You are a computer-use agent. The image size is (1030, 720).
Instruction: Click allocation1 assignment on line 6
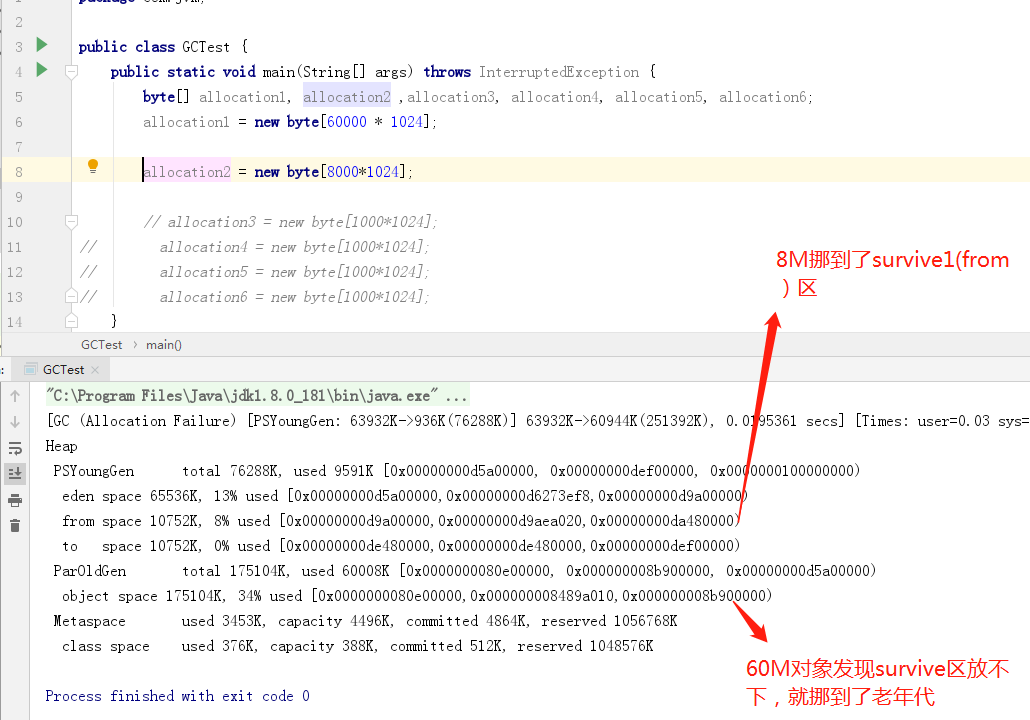click(x=186, y=122)
